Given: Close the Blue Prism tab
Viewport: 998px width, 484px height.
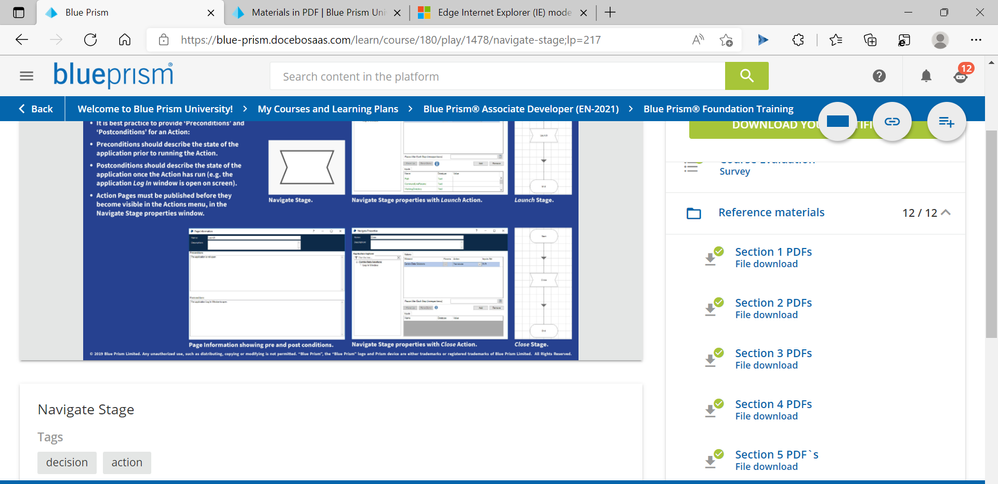Looking at the screenshot, I should click(211, 12).
